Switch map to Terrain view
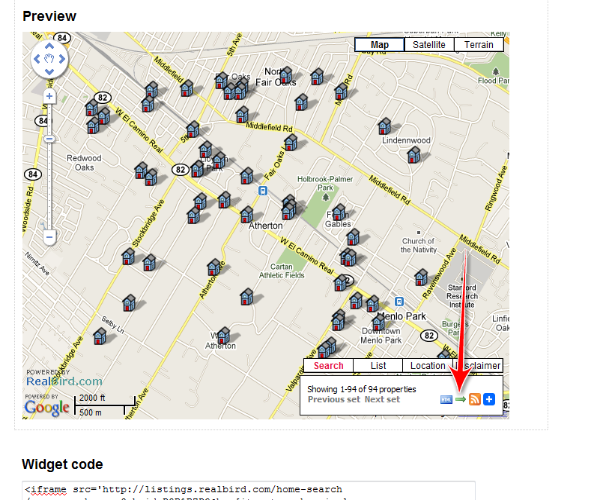Image resolution: width=600 pixels, height=500 pixels. 479,45
